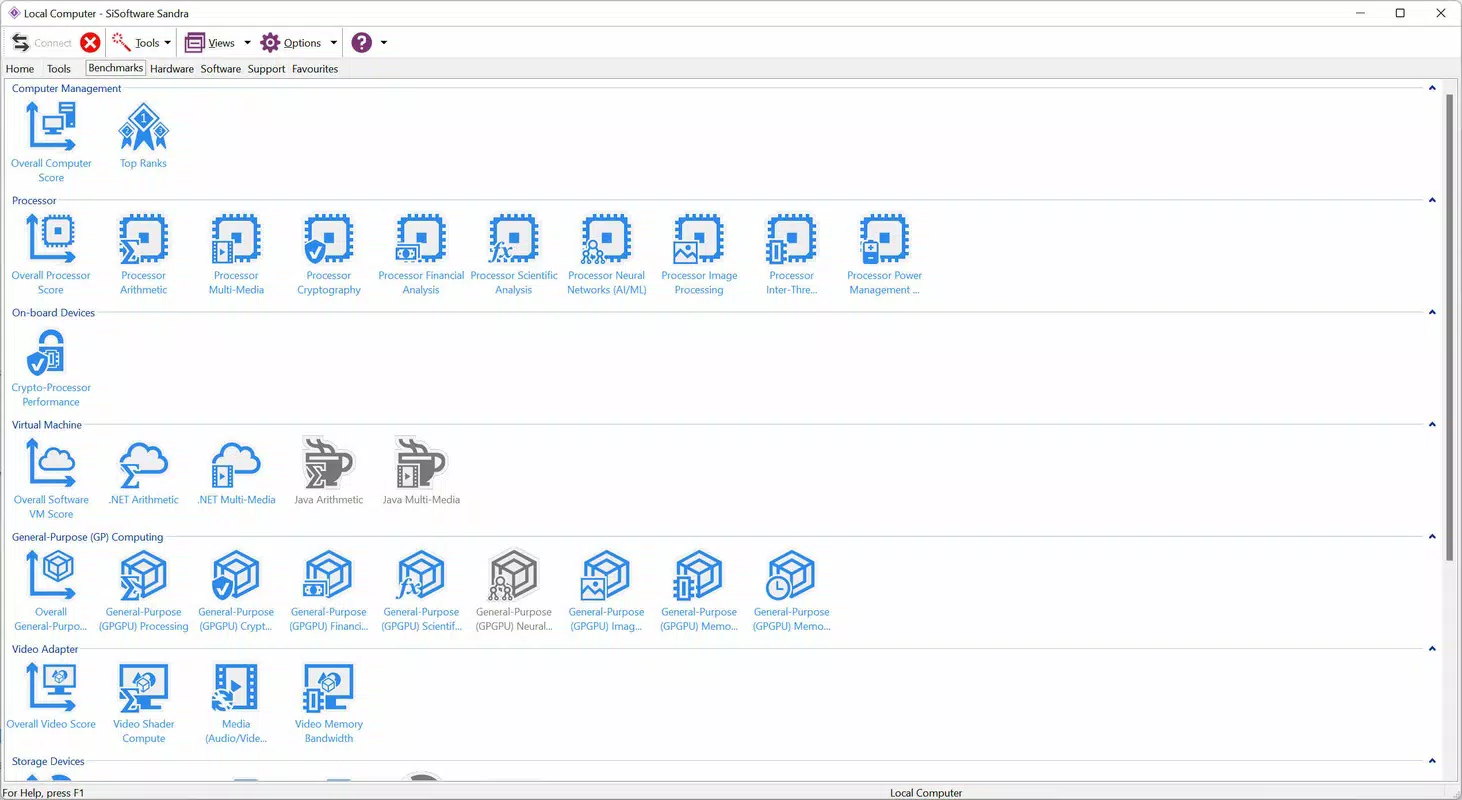Launch Processor Multi-Media benchmark
Viewport: 1462px width, 800px height.
coord(236,254)
